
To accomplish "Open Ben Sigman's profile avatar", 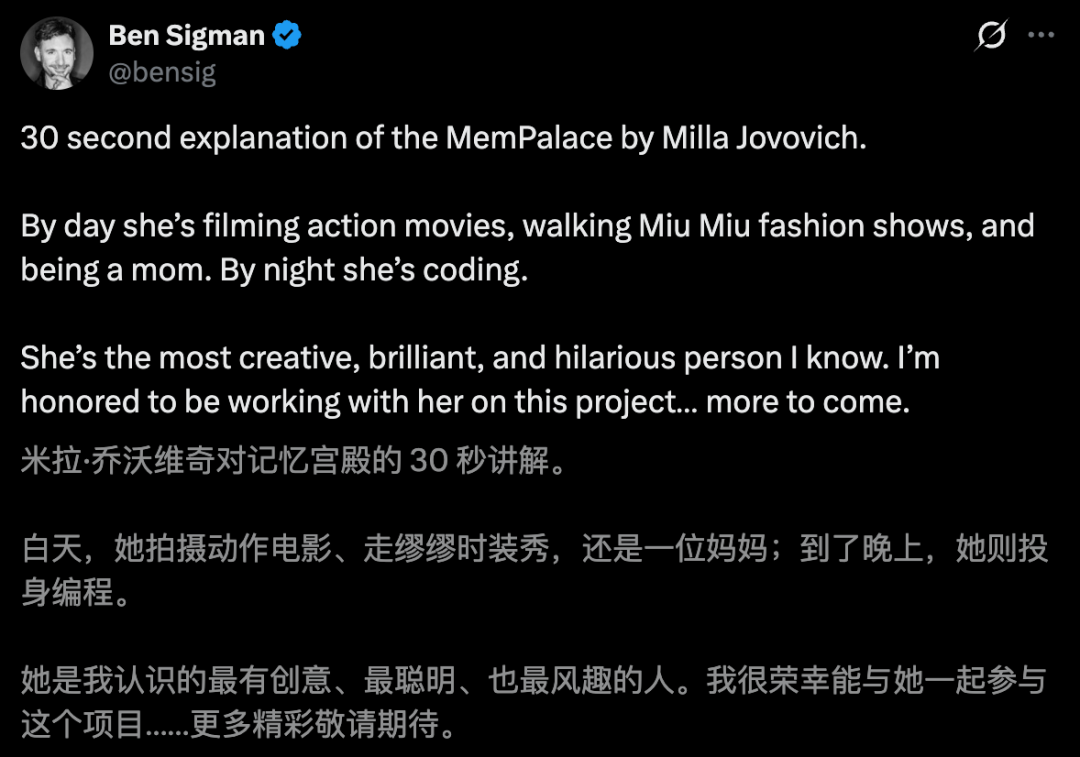I will (x=57, y=53).
